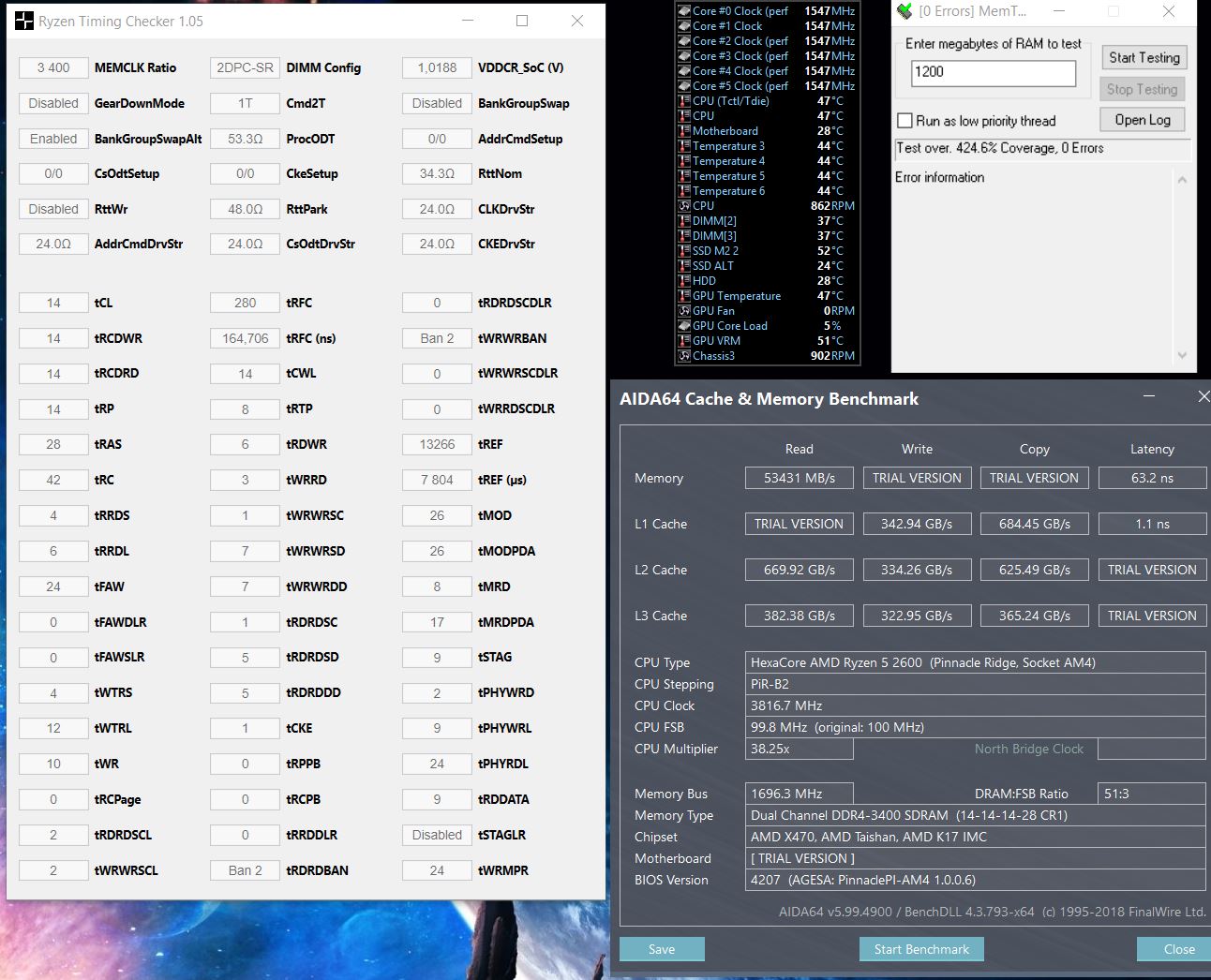
Task: Click the BIOS Version 4207 field
Action: tap(975, 880)
